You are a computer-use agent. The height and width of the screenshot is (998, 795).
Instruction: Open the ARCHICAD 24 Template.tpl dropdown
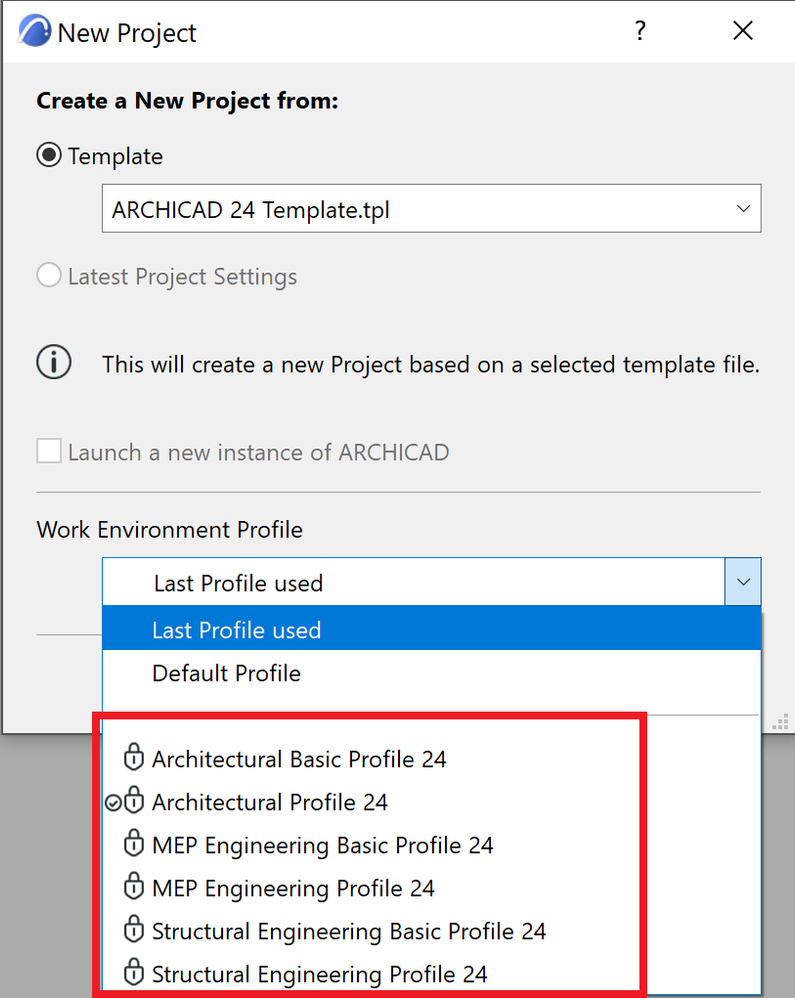coord(431,209)
